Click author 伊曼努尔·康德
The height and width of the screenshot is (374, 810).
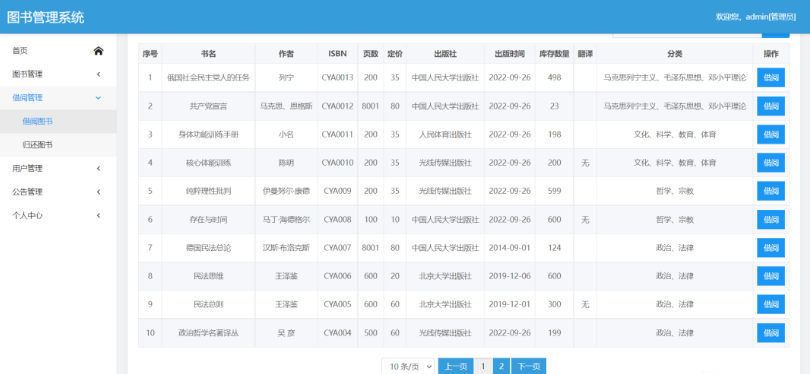[286, 191]
